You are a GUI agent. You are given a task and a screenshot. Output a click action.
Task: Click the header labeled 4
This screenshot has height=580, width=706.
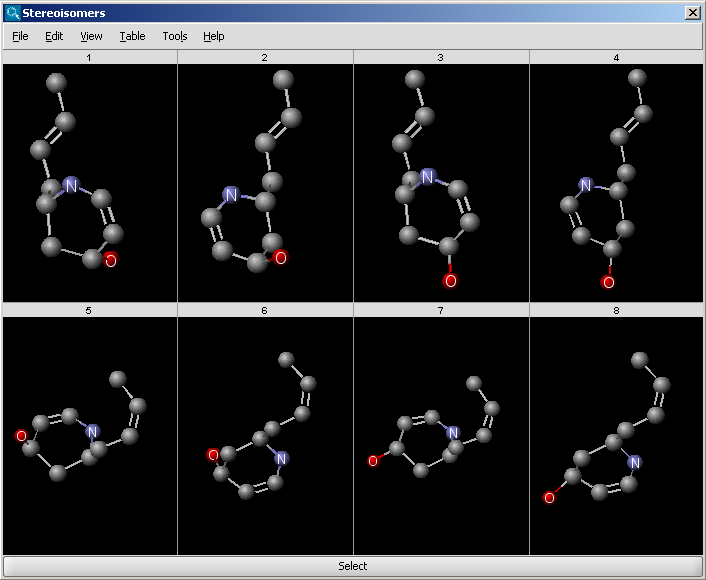point(616,57)
